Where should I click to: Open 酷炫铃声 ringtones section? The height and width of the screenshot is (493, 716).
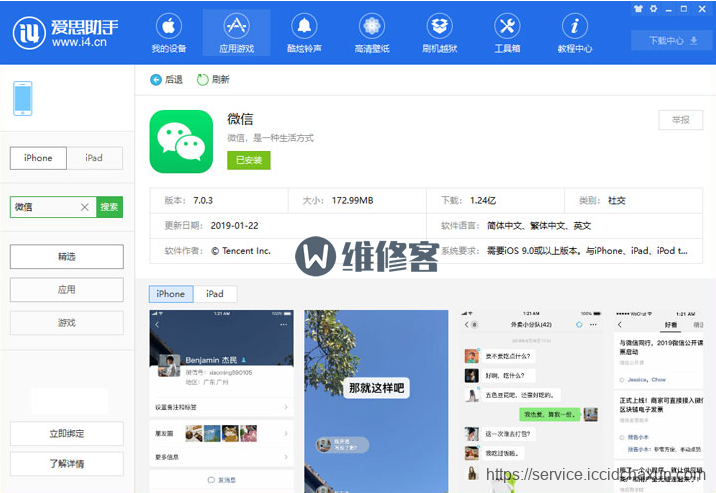(x=304, y=33)
